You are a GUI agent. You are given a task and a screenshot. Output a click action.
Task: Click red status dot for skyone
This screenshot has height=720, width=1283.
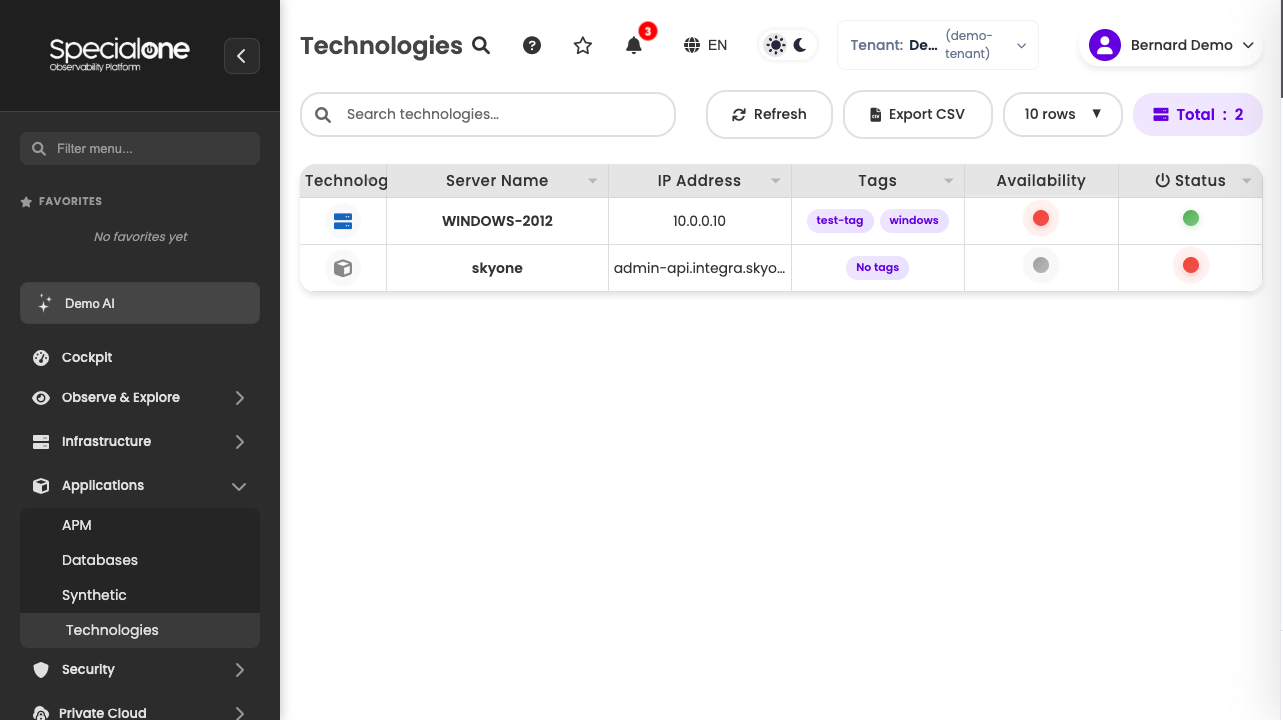click(1191, 265)
